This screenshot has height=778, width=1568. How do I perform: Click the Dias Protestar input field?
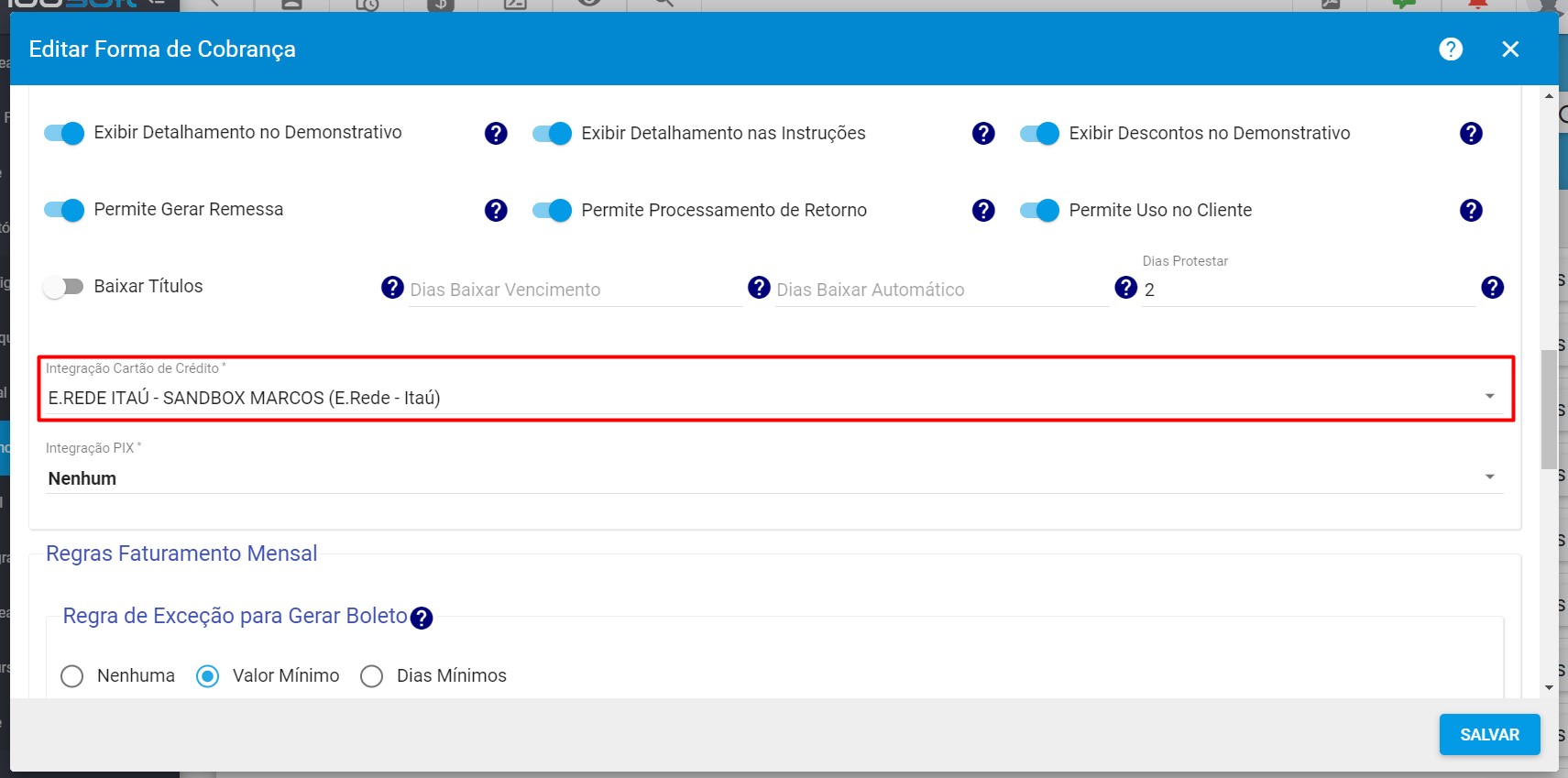tap(1306, 290)
